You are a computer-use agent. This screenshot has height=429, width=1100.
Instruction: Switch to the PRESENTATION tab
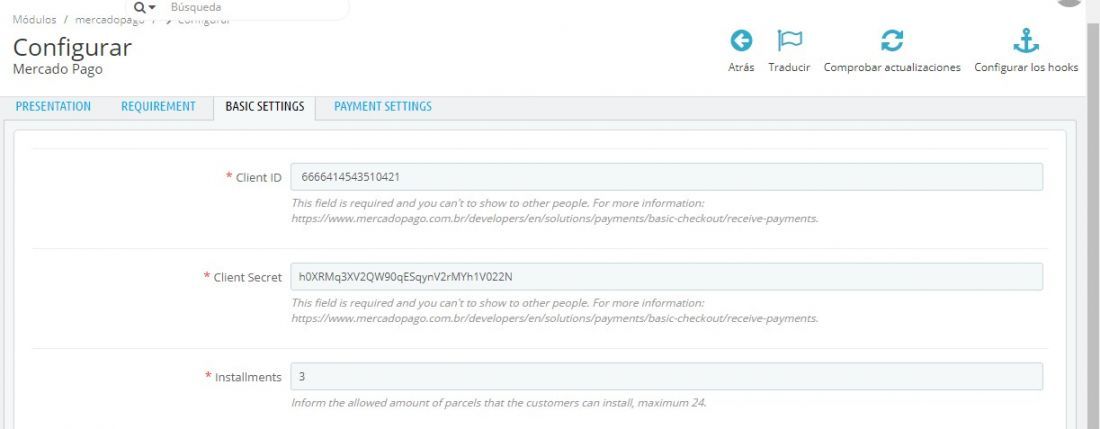(53, 107)
